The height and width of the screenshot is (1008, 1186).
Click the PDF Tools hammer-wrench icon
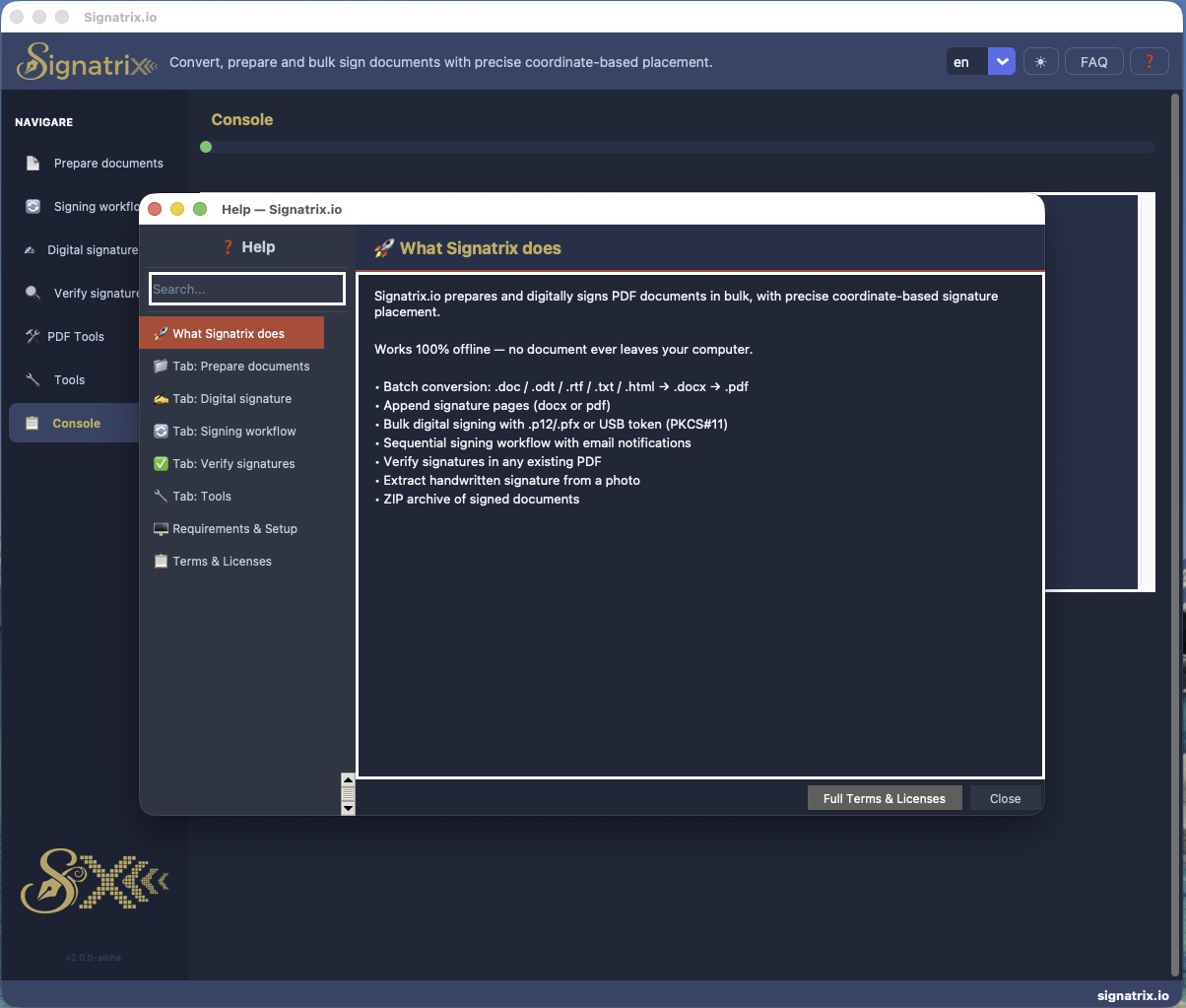tap(31, 337)
